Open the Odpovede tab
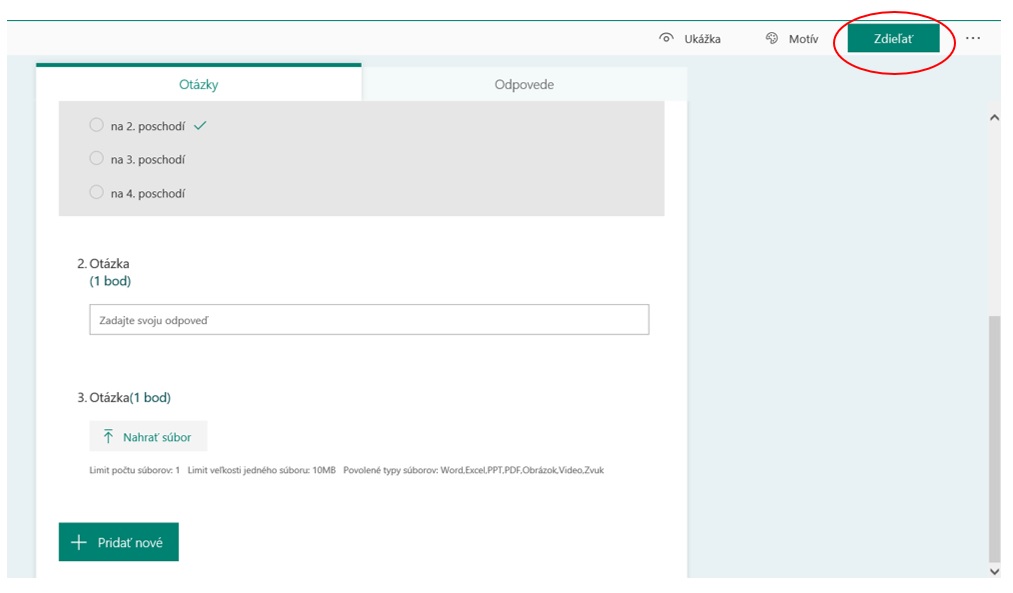 pyautogui.click(x=524, y=85)
